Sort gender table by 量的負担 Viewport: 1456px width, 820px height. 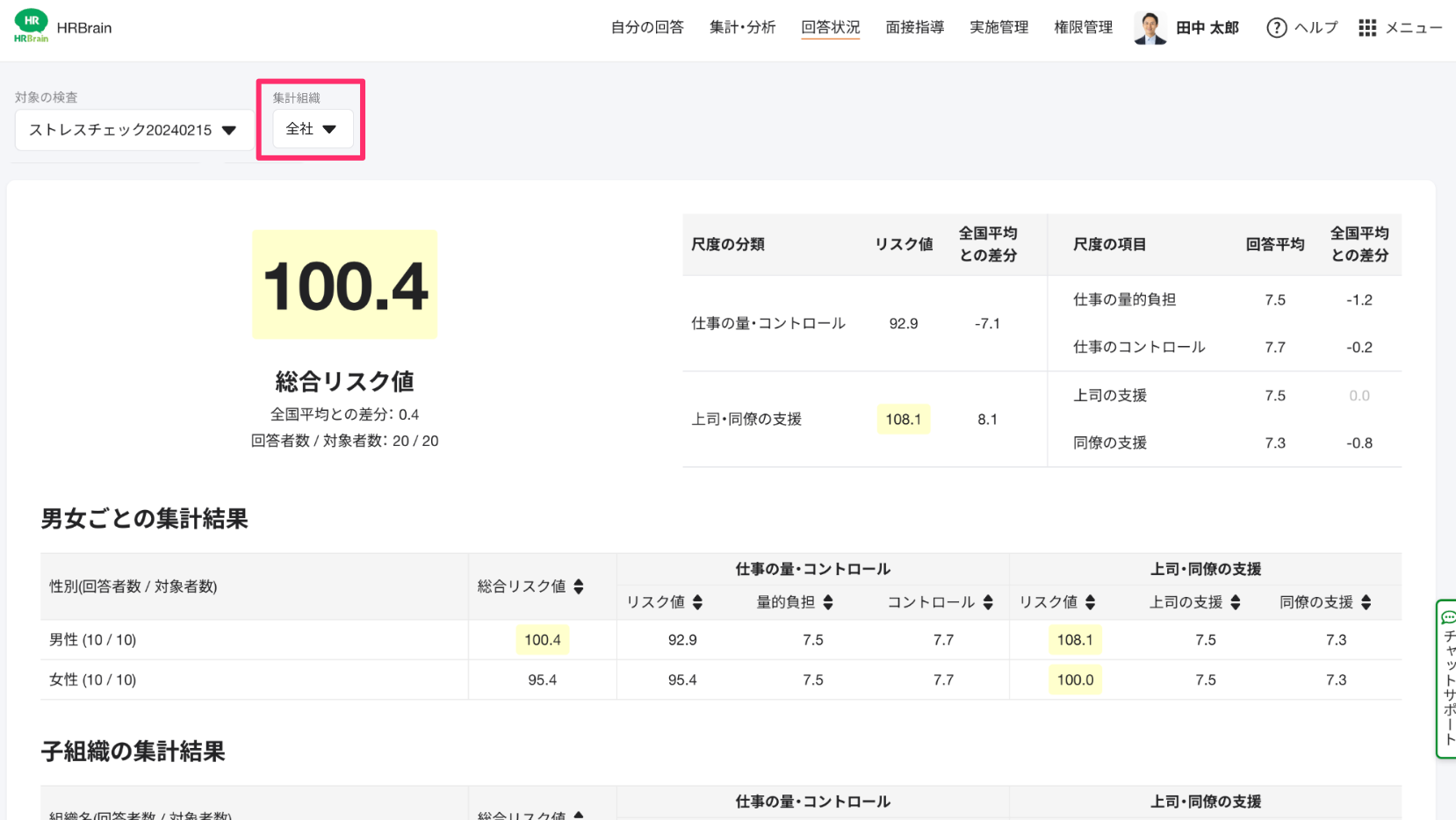828,602
